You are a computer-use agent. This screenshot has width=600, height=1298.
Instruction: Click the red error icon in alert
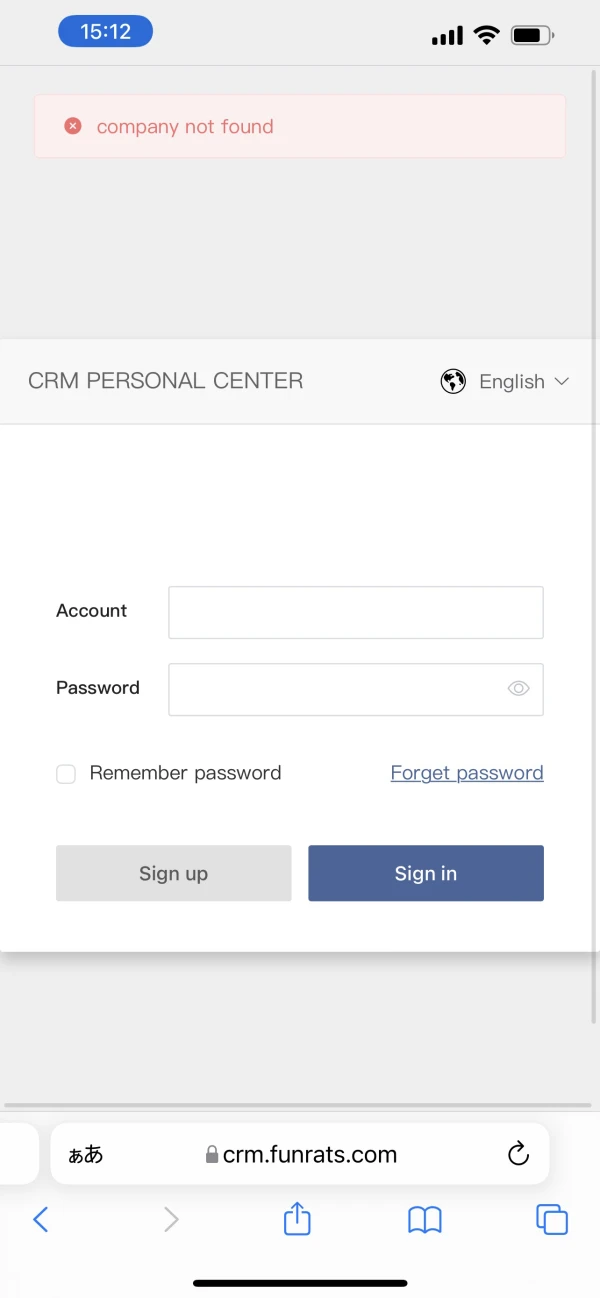[x=73, y=126]
